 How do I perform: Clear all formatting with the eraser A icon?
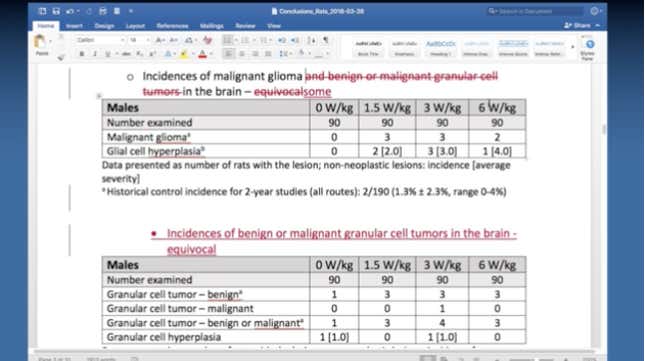(207, 40)
